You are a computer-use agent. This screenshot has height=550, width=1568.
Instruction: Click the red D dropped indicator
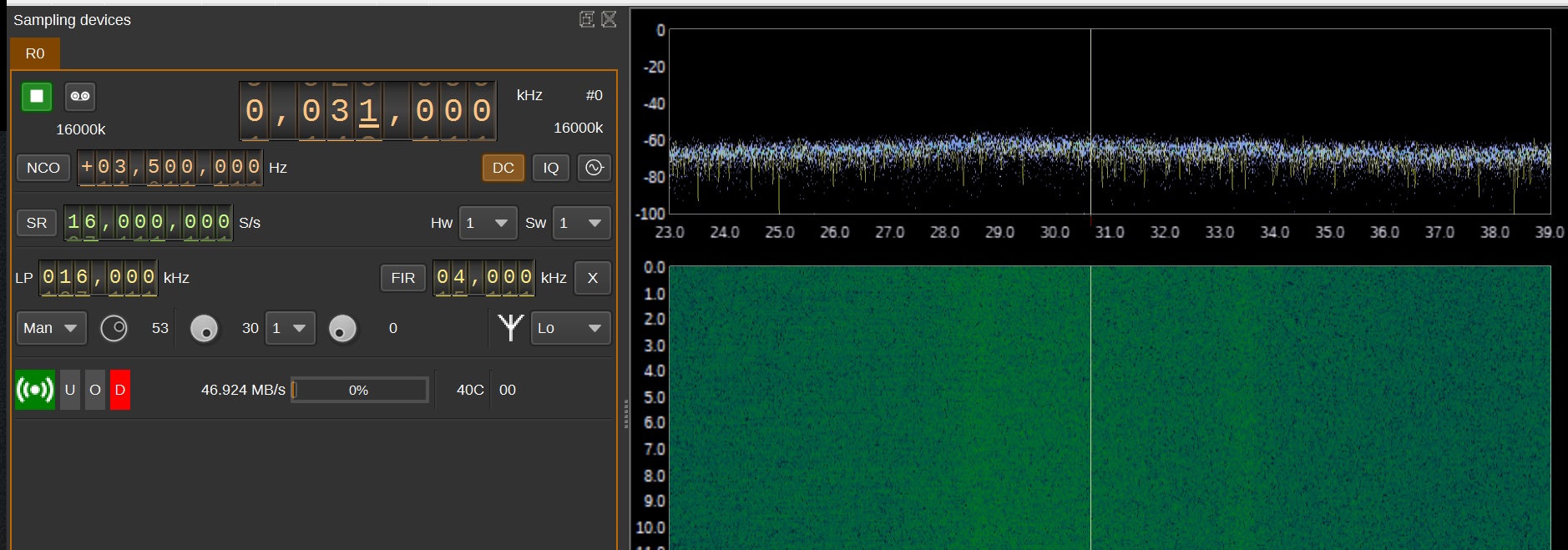click(120, 390)
